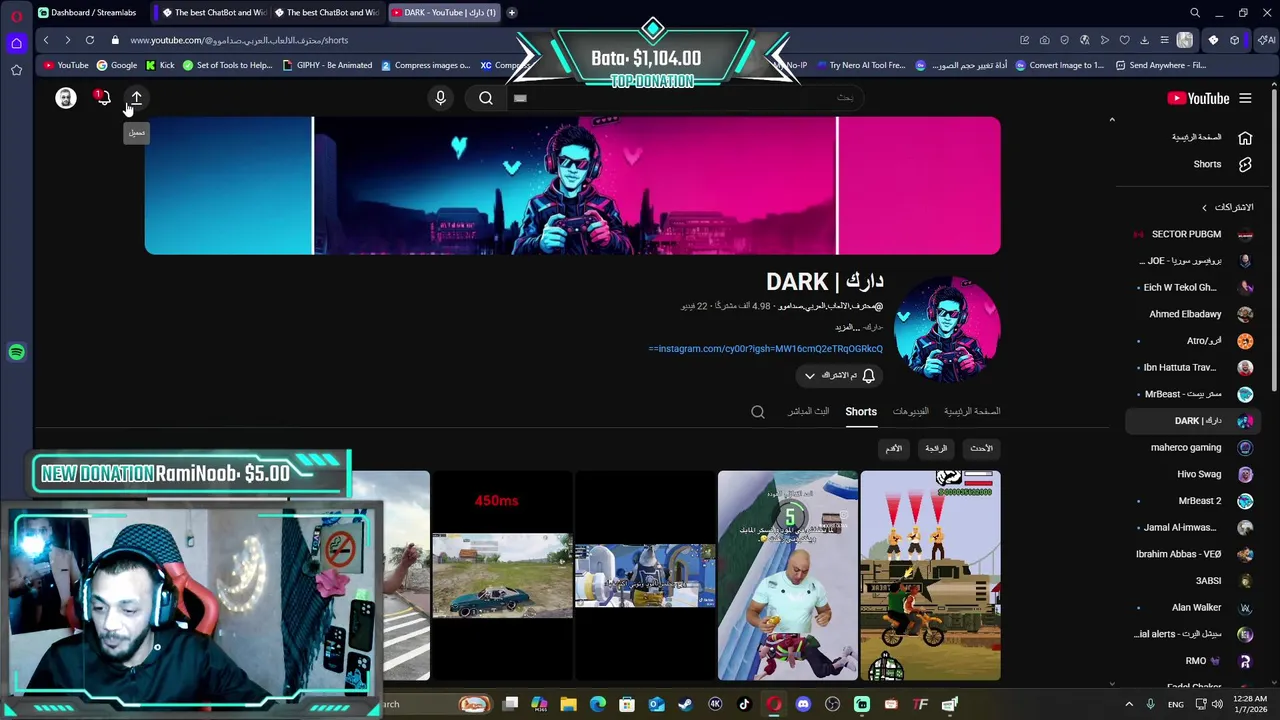Open Send Anywhere bookmark
The width and height of the screenshot is (1280, 720).
(x=1160, y=65)
